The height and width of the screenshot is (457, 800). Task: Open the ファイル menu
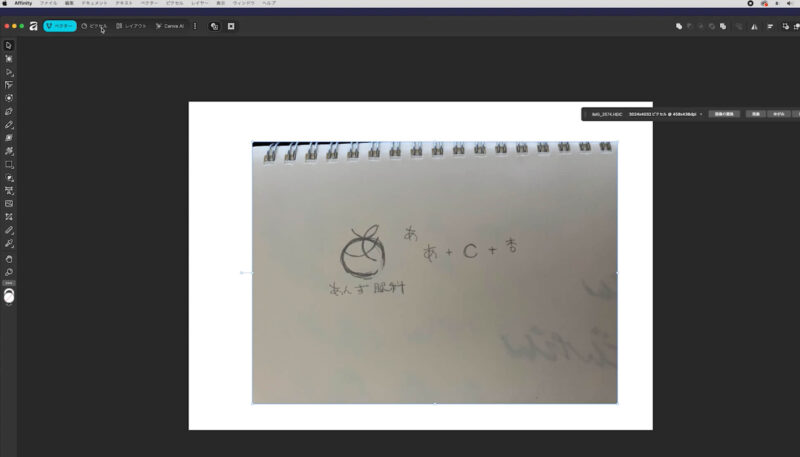click(x=48, y=3)
